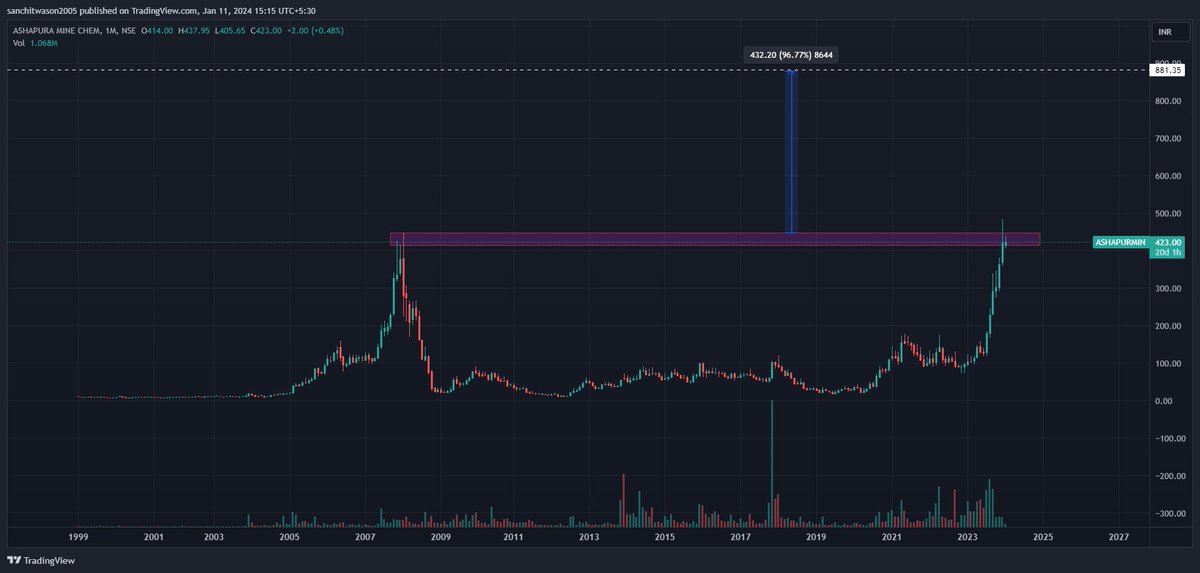Click 0.00 on the price axis

pos(1164,401)
